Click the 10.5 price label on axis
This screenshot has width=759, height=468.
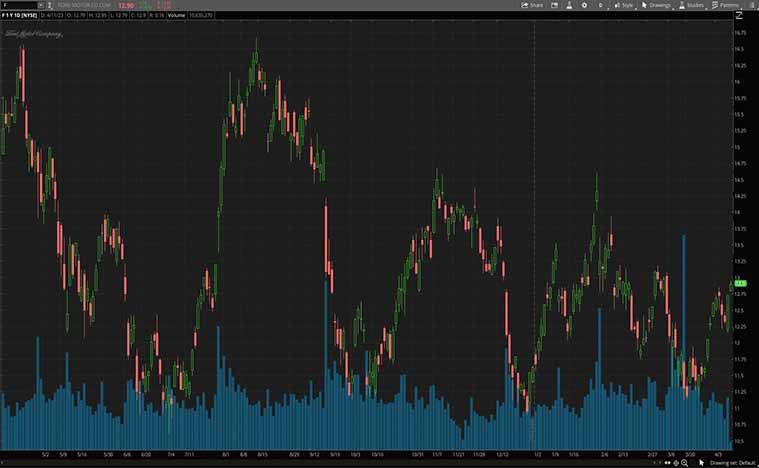(739, 441)
